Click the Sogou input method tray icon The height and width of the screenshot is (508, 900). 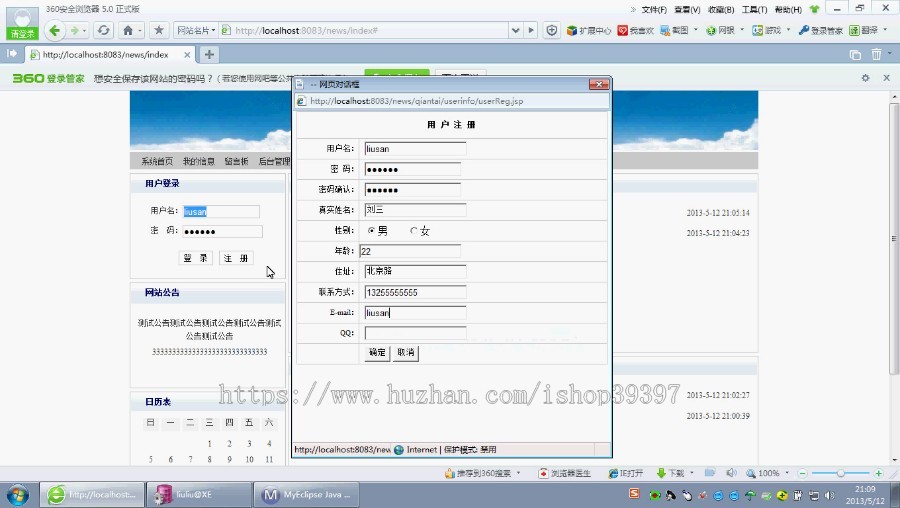point(634,494)
